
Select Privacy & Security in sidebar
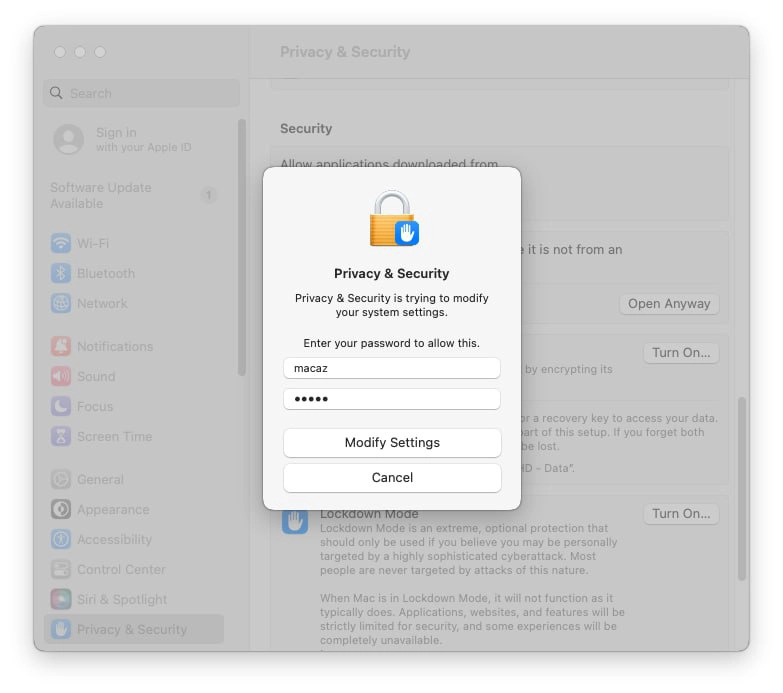pos(132,629)
